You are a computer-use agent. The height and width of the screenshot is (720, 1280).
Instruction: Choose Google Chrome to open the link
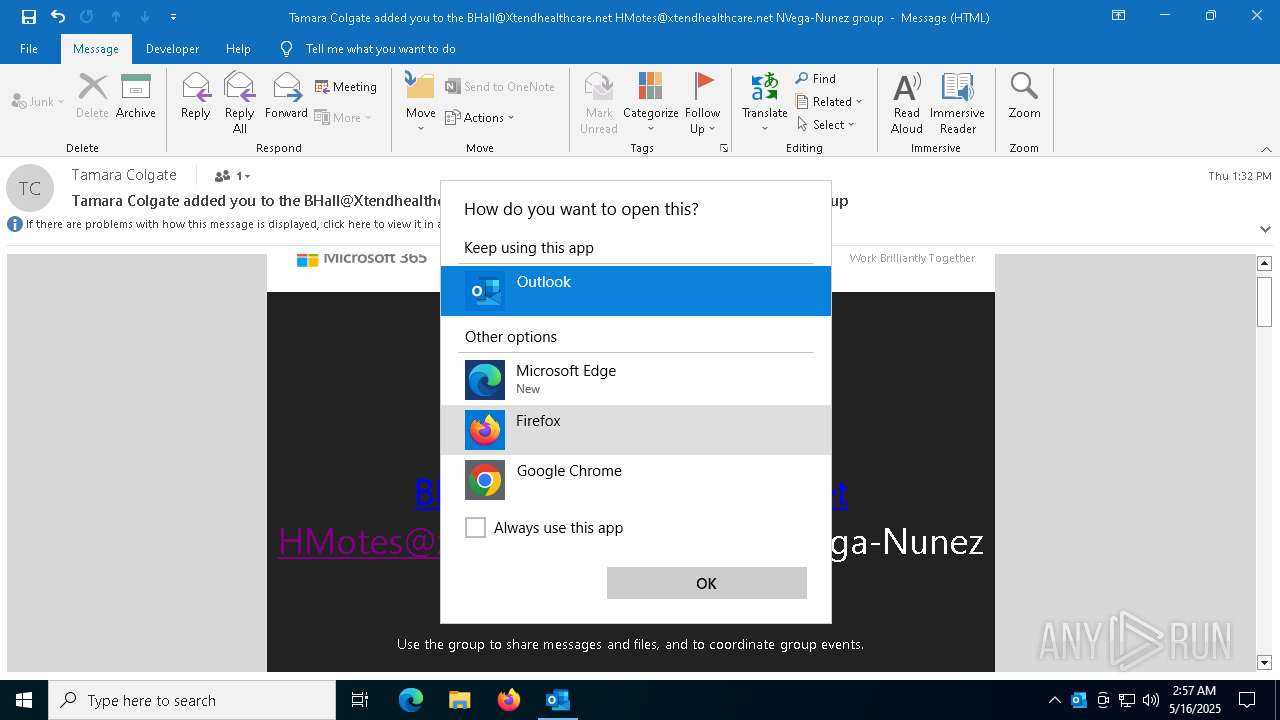click(x=636, y=480)
